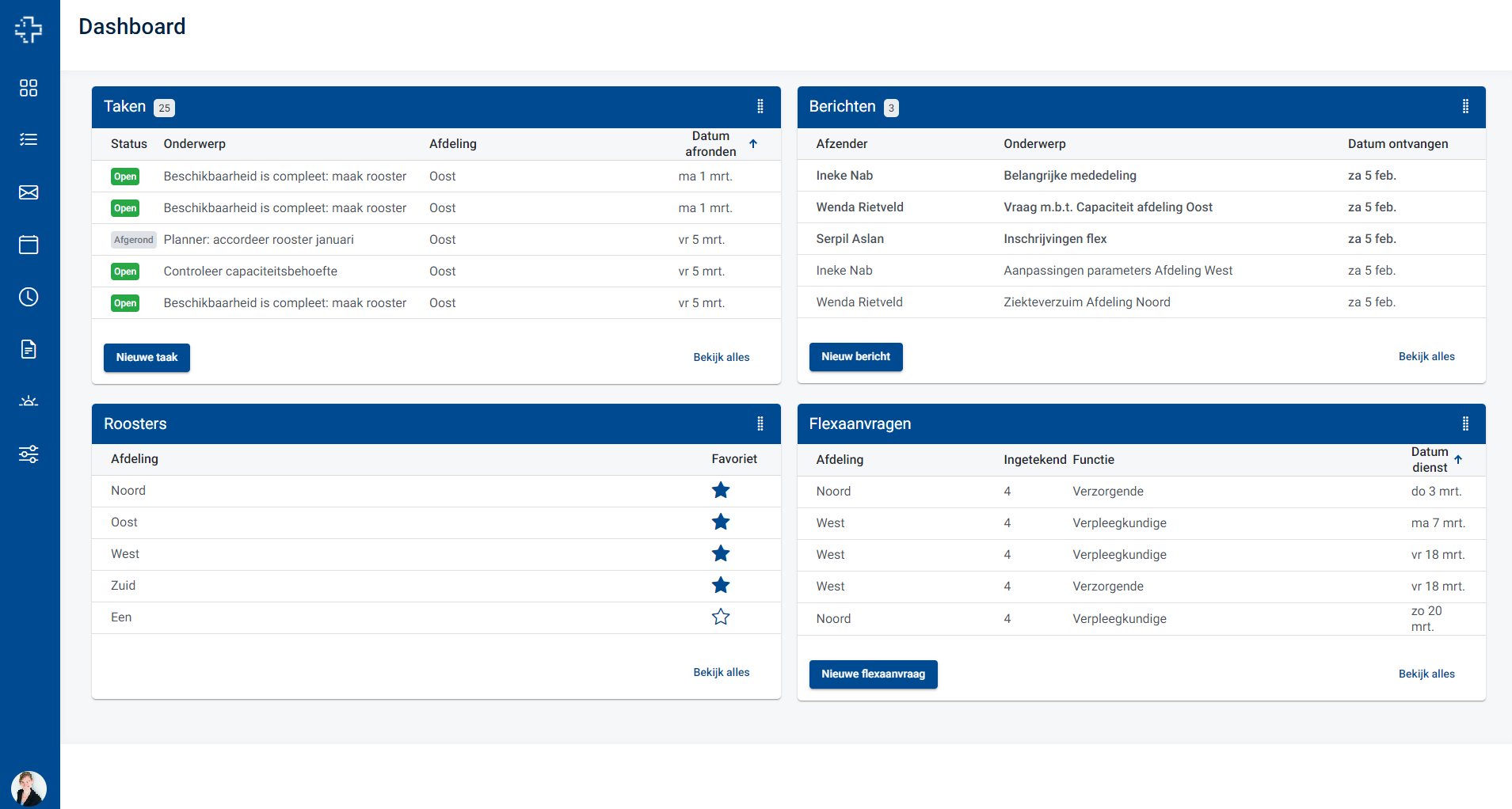Sort flex requests by Datum dienst arrow

[1458, 460]
